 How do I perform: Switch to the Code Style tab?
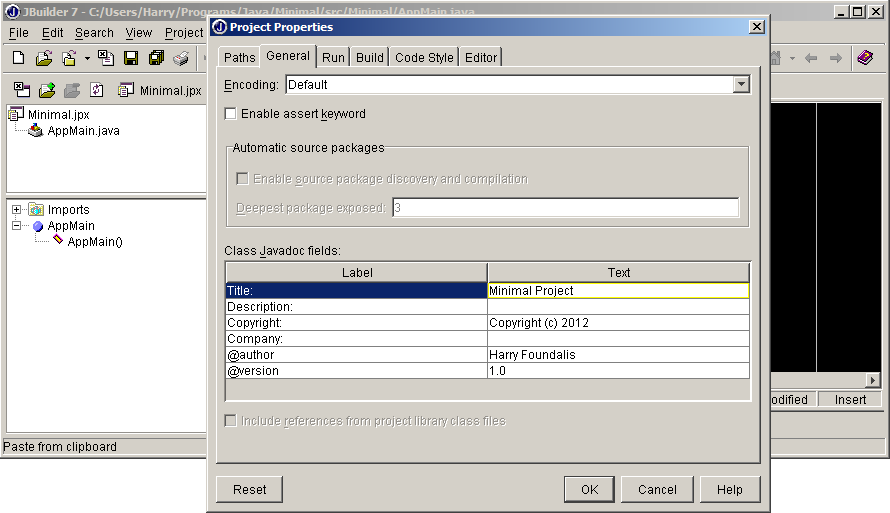[x=424, y=57]
